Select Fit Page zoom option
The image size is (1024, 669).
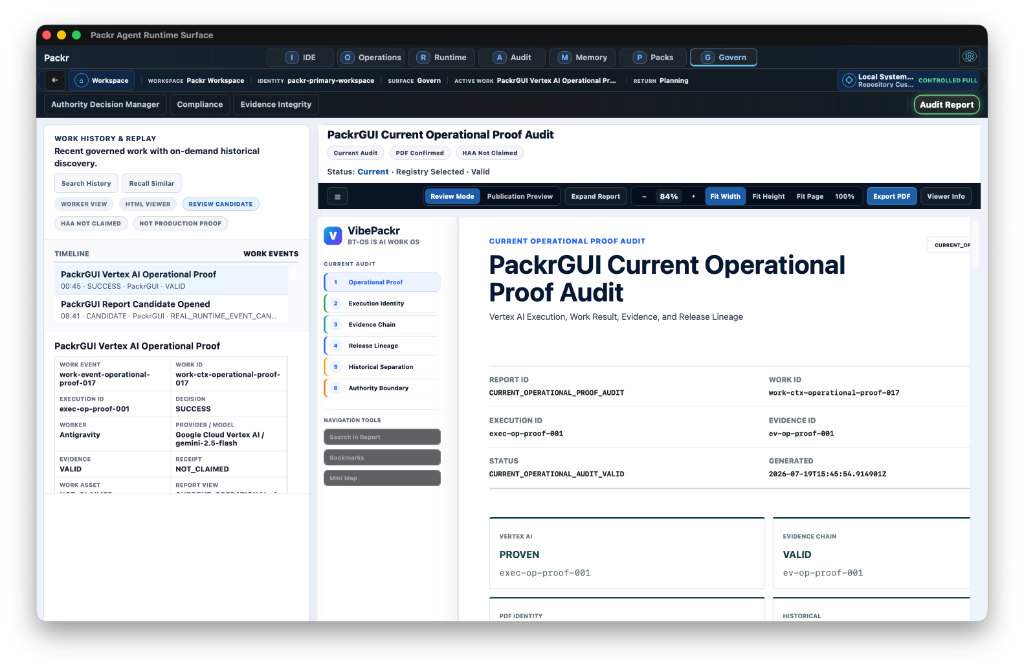pyautogui.click(x=810, y=197)
